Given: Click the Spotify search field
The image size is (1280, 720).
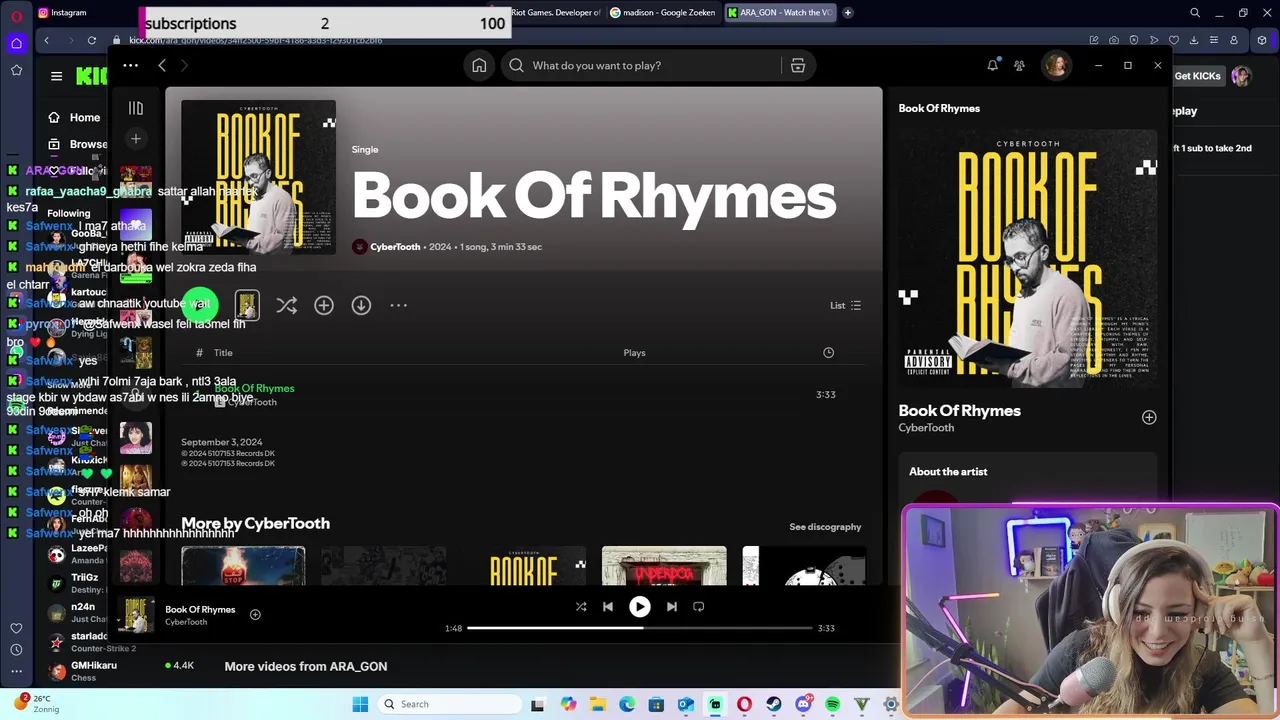Looking at the screenshot, I should tap(656, 66).
